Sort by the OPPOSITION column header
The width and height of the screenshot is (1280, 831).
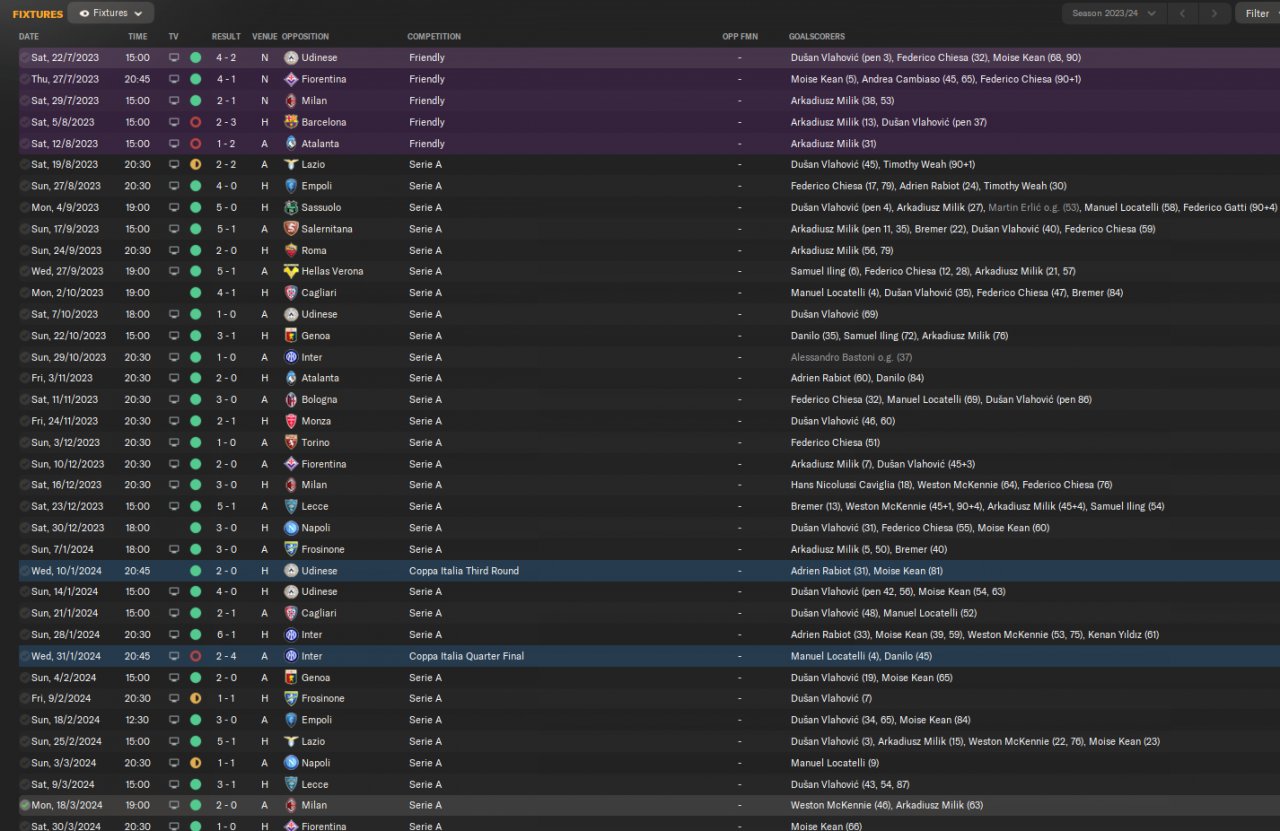click(307, 37)
